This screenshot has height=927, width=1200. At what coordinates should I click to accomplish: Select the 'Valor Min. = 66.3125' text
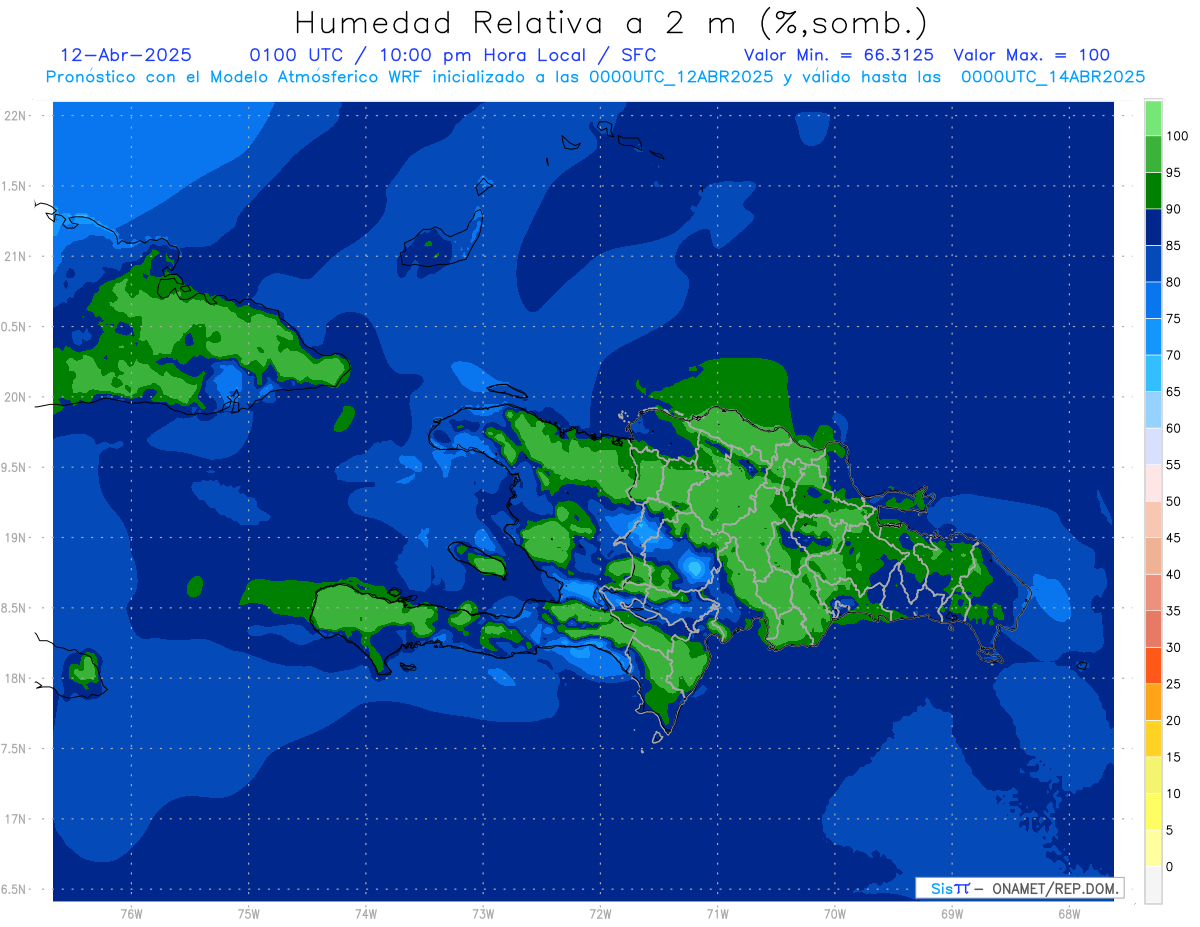point(839,55)
